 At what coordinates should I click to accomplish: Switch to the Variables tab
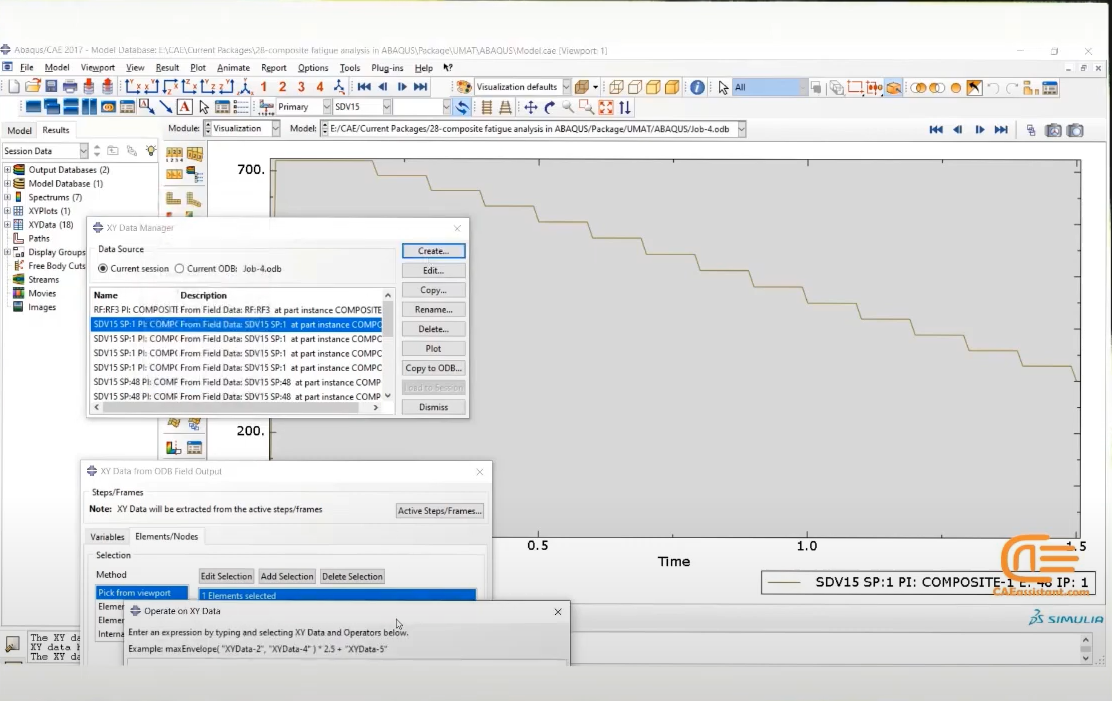click(107, 537)
